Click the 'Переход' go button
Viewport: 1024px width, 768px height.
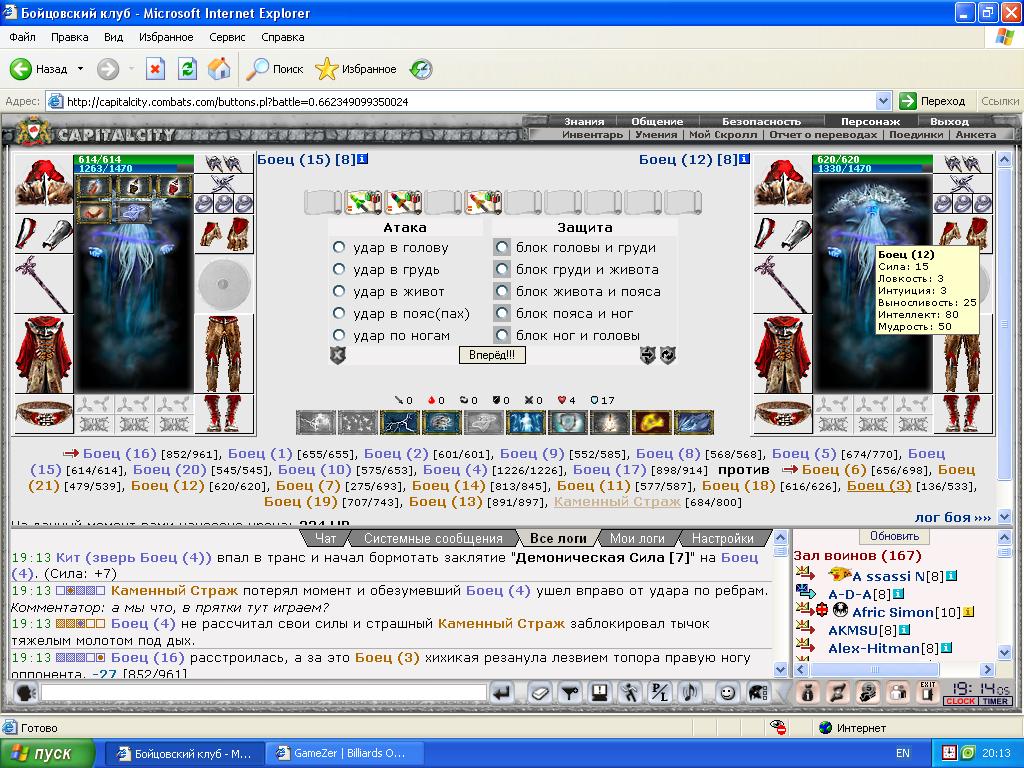[933, 101]
